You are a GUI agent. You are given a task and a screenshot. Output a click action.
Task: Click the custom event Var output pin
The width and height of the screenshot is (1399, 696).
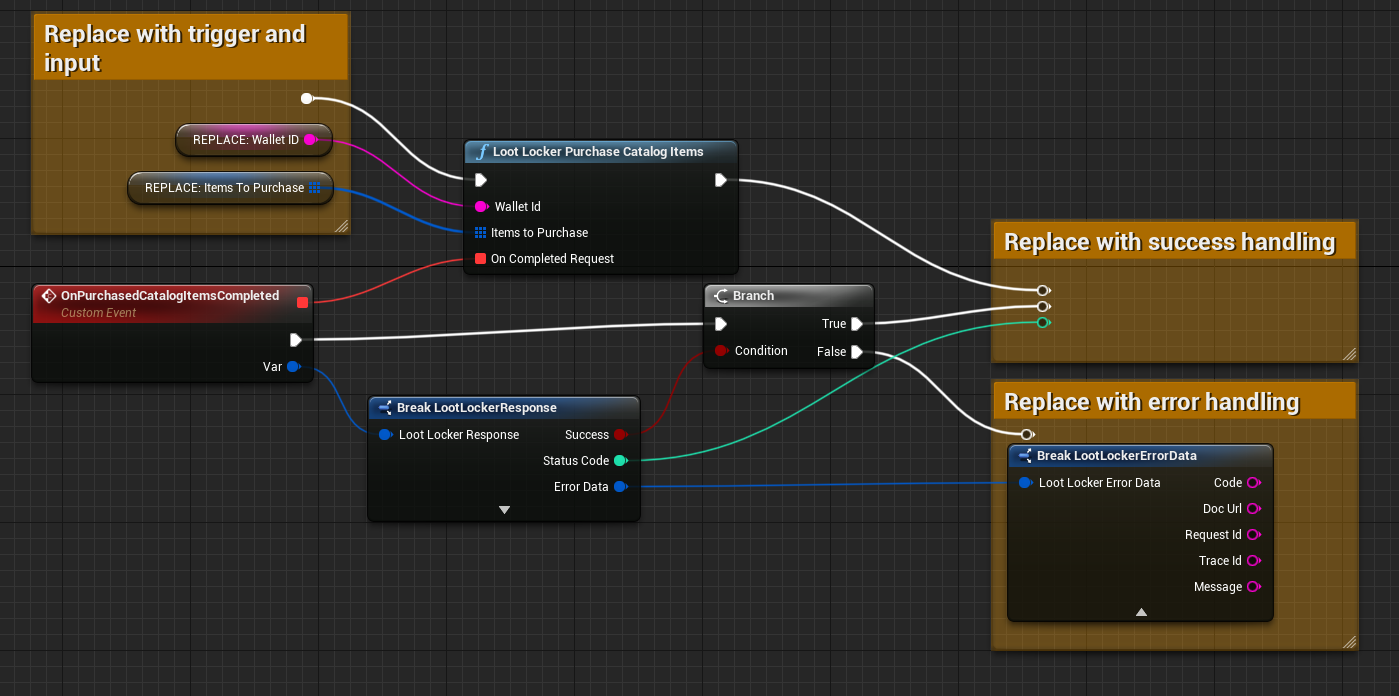point(293,367)
